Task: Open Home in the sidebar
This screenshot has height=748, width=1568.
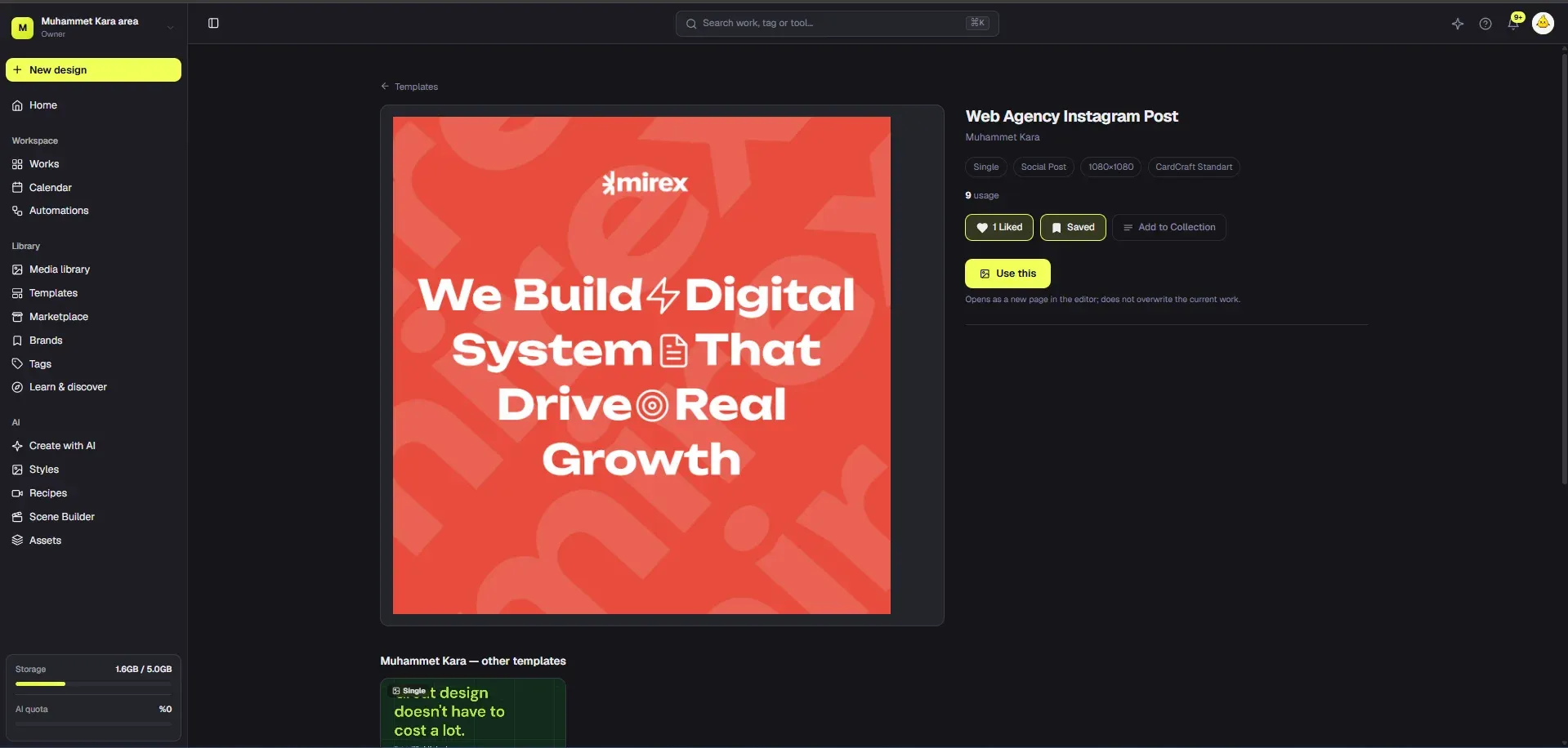Action: coord(93,105)
